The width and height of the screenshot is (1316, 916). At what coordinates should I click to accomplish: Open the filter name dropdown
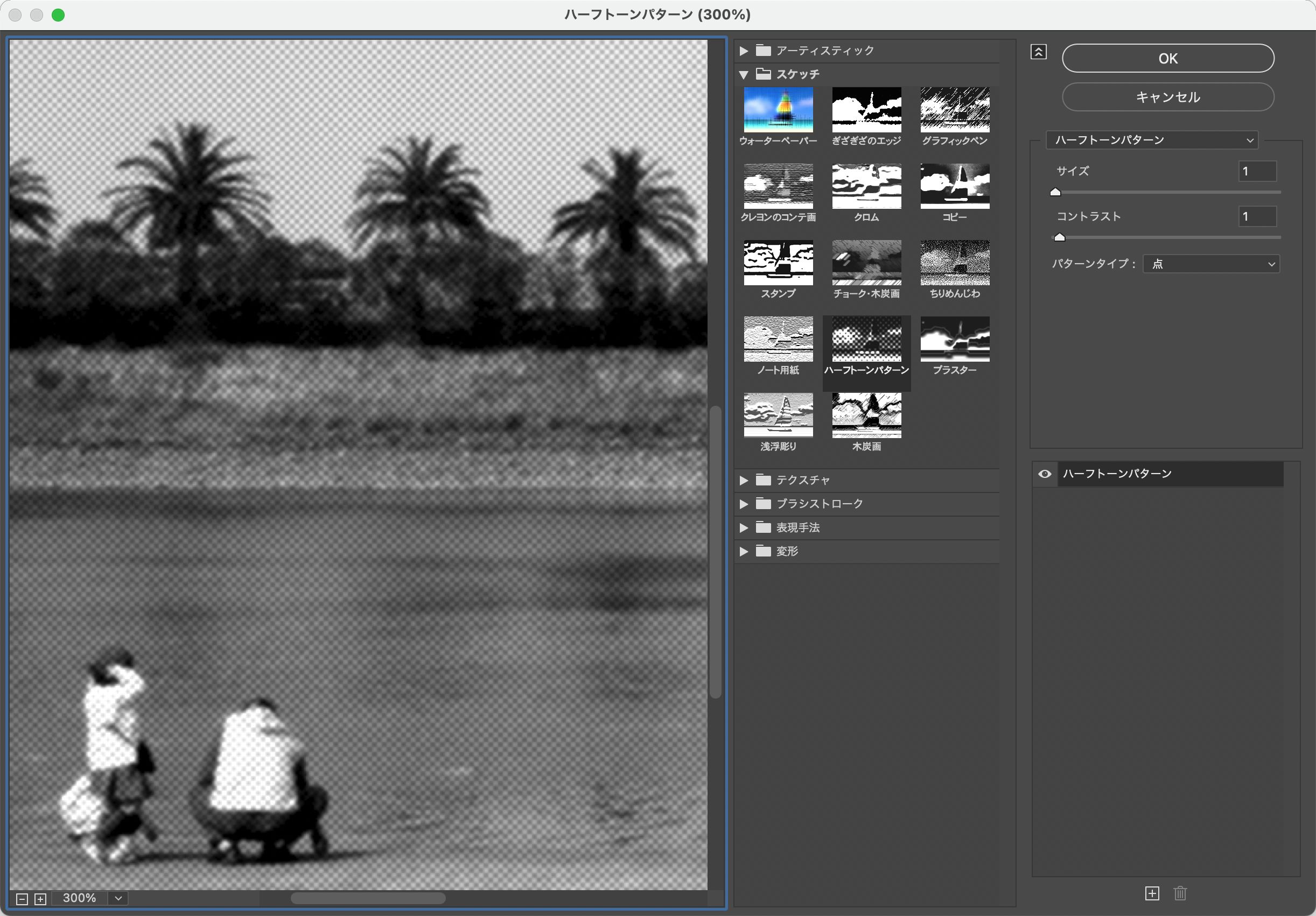click(1151, 140)
